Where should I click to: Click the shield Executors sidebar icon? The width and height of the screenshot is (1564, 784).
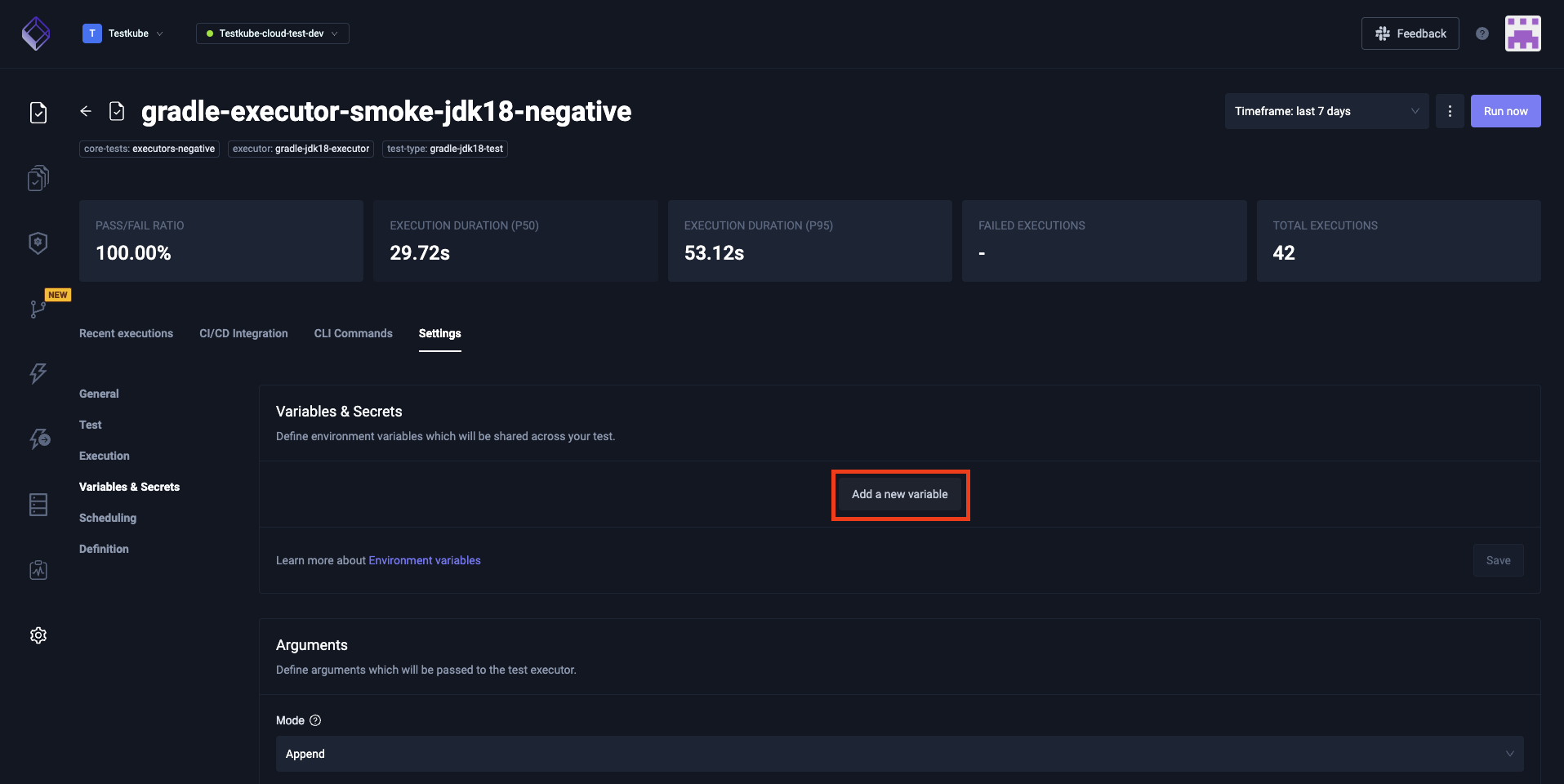38,243
